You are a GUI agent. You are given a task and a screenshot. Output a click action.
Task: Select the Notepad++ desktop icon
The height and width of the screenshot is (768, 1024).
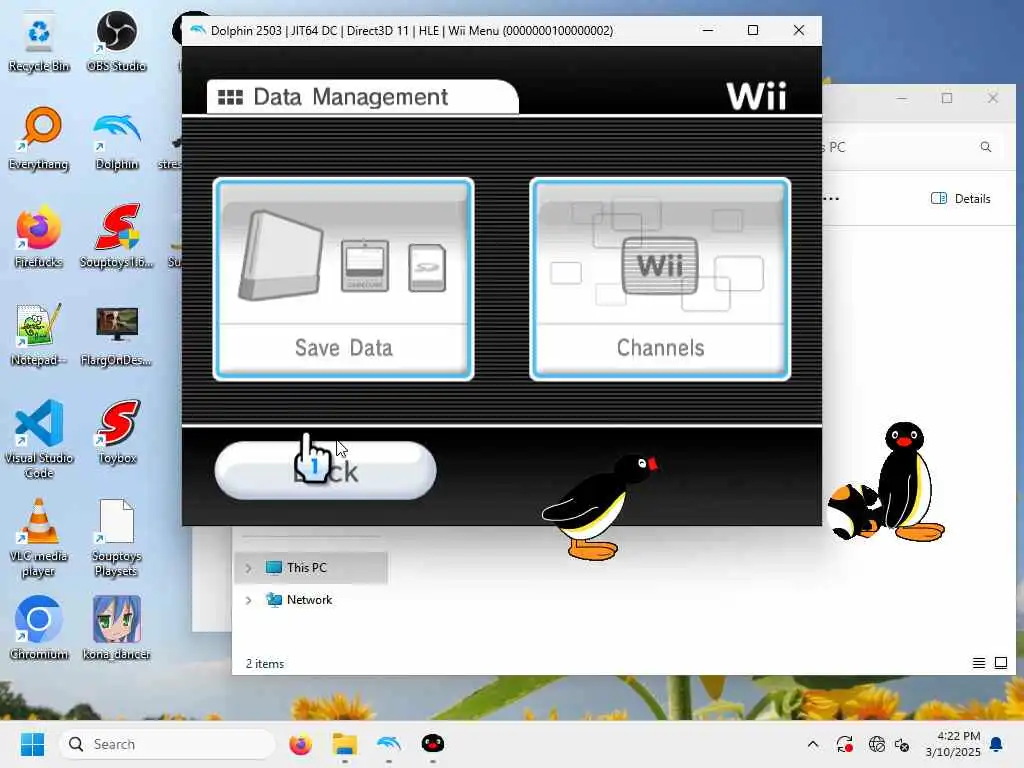pos(39,335)
